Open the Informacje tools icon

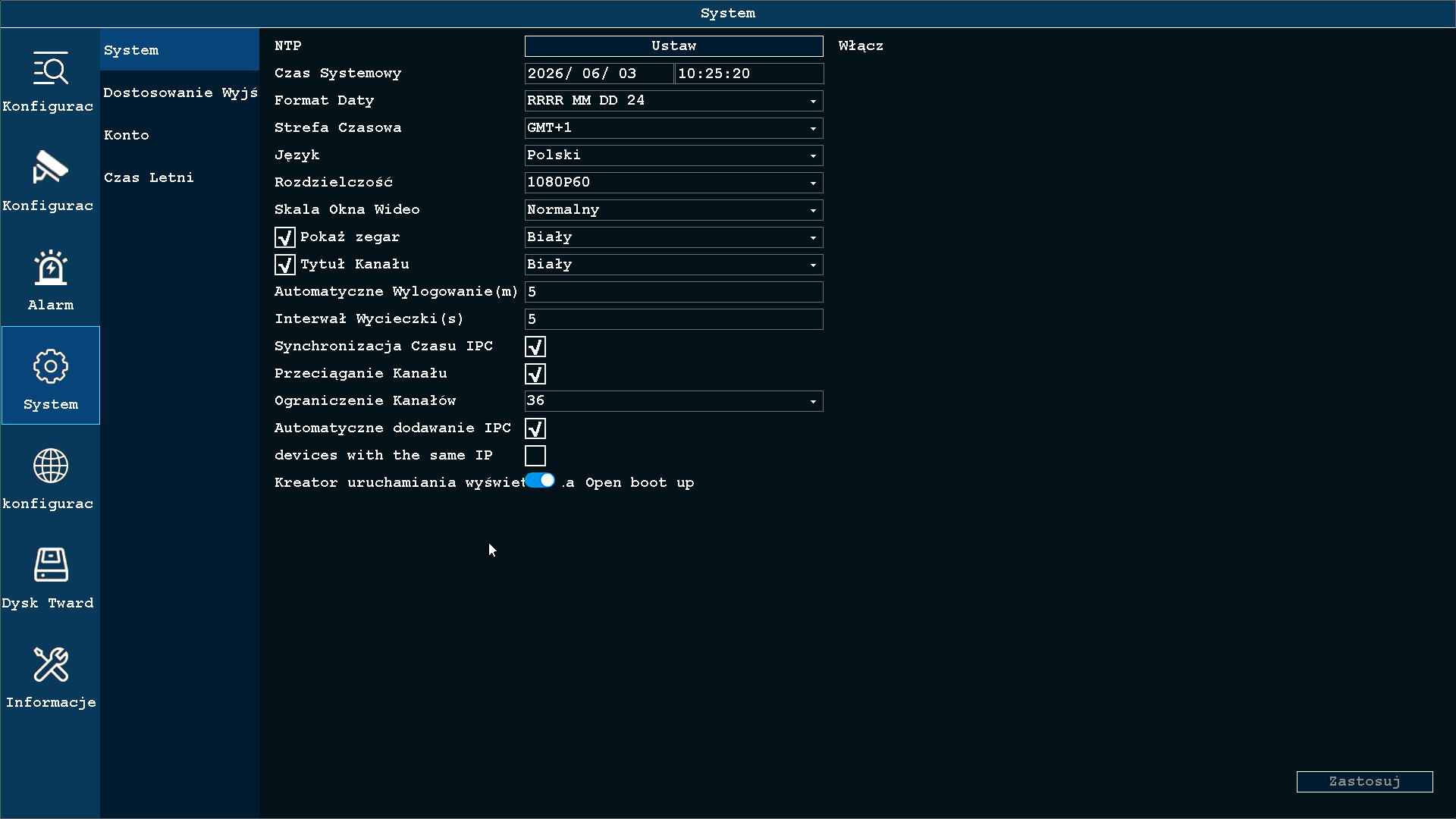51,664
